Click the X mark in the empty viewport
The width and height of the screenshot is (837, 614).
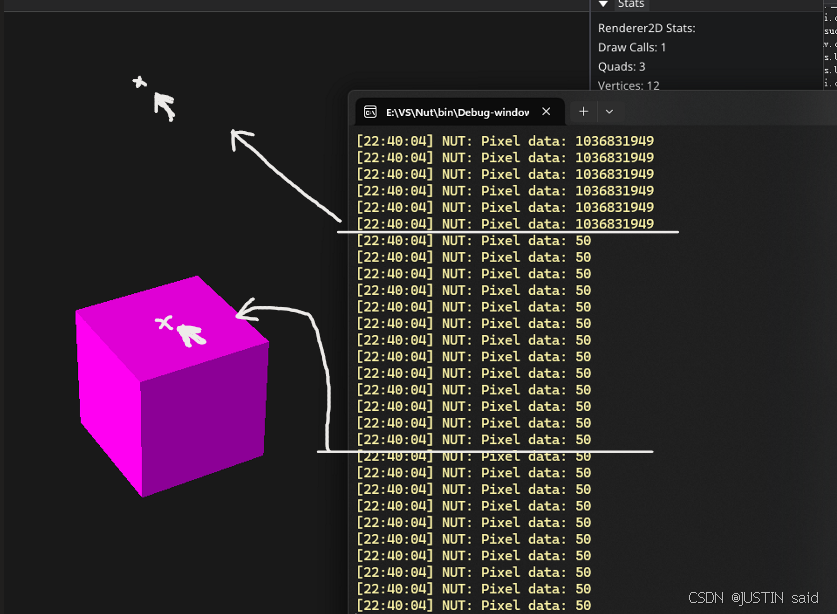(140, 82)
